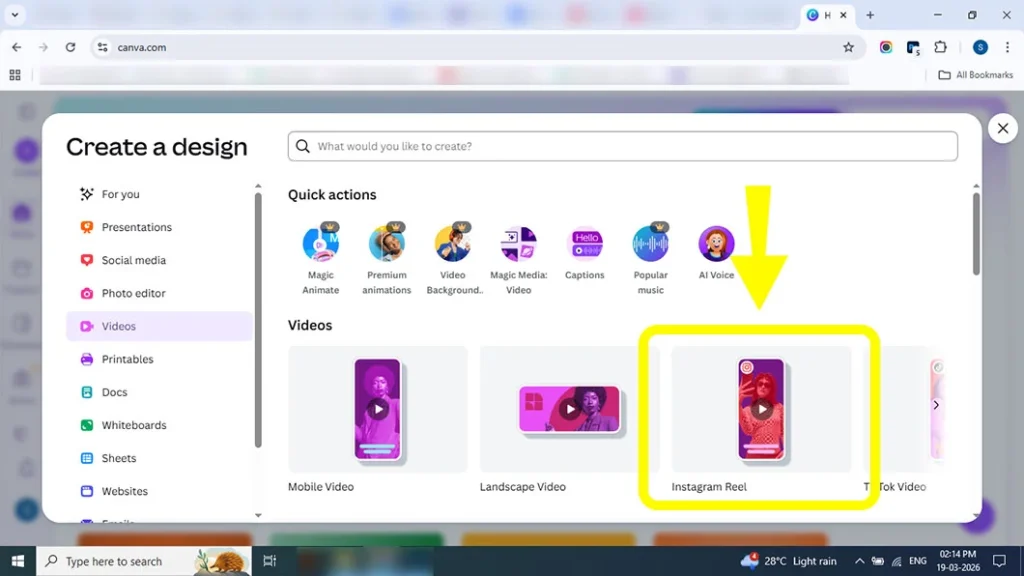
Task: Bookmark this page with the star icon
Action: click(848, 47)
